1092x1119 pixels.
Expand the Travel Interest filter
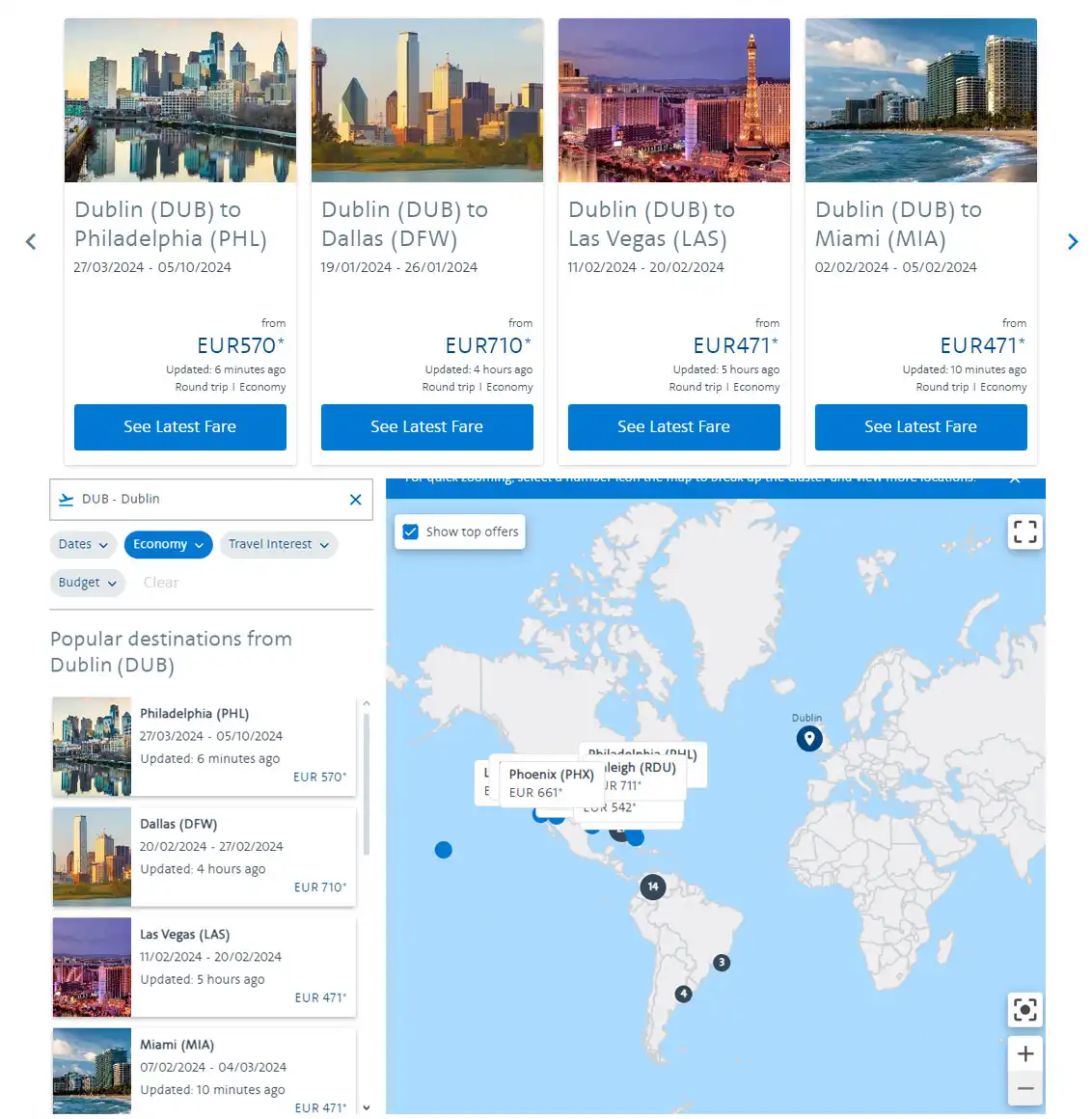coord(279,544)
